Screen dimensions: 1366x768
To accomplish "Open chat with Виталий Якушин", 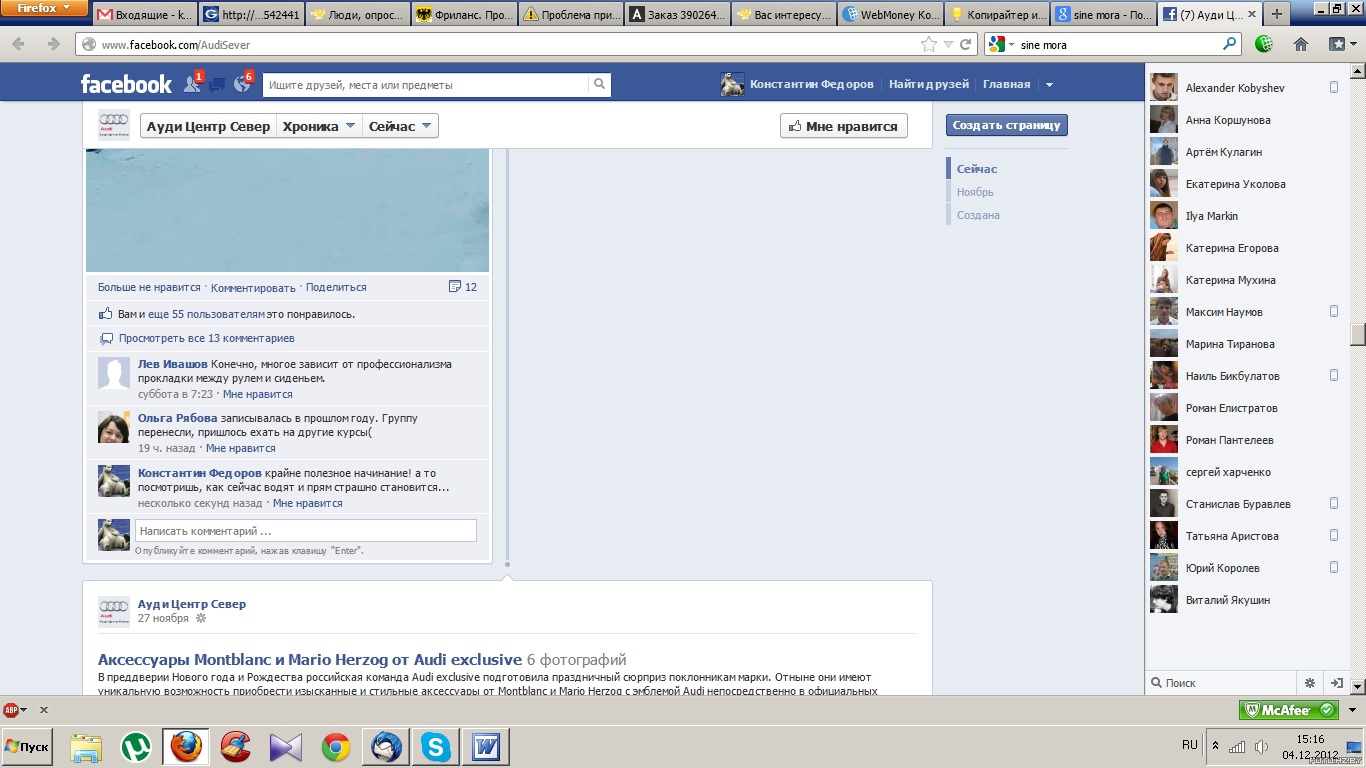I will coord(1245,600).
